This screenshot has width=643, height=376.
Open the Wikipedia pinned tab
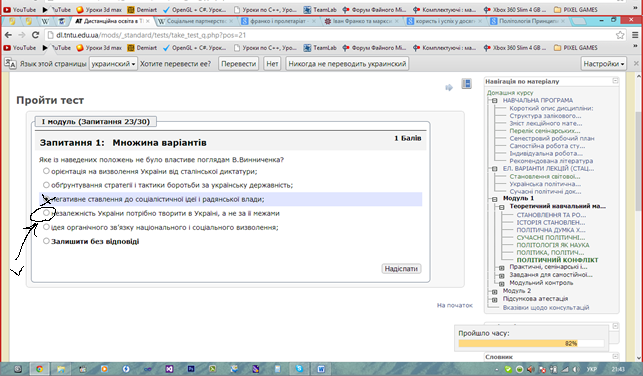[45, 21]
